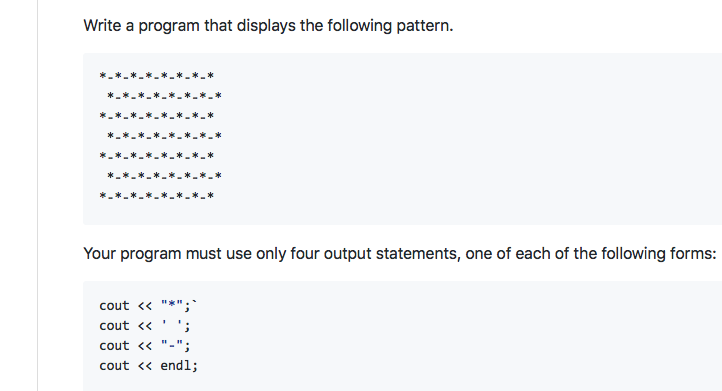Click the sixth pattern line, indented
The image size is (722, 391).
point(164,176)
